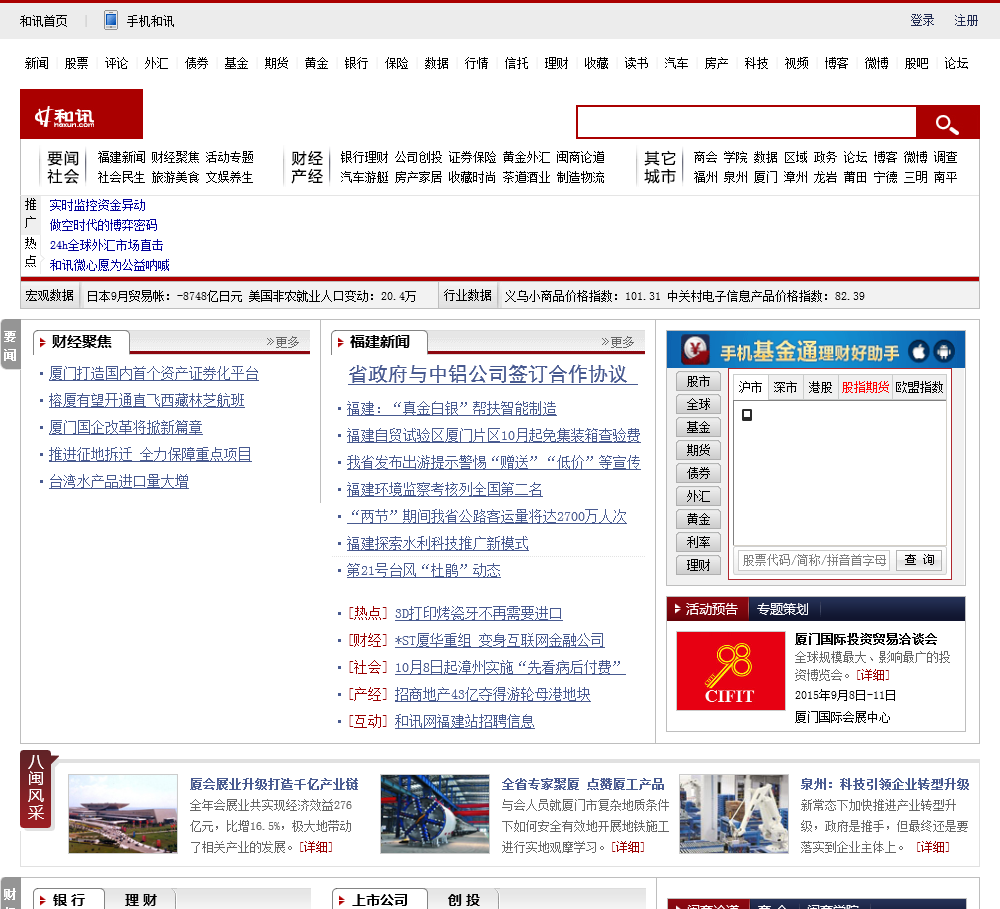Click the mobile phone icon beside 手机和讯
1000x909 pixels.
[x=111, y=20]
